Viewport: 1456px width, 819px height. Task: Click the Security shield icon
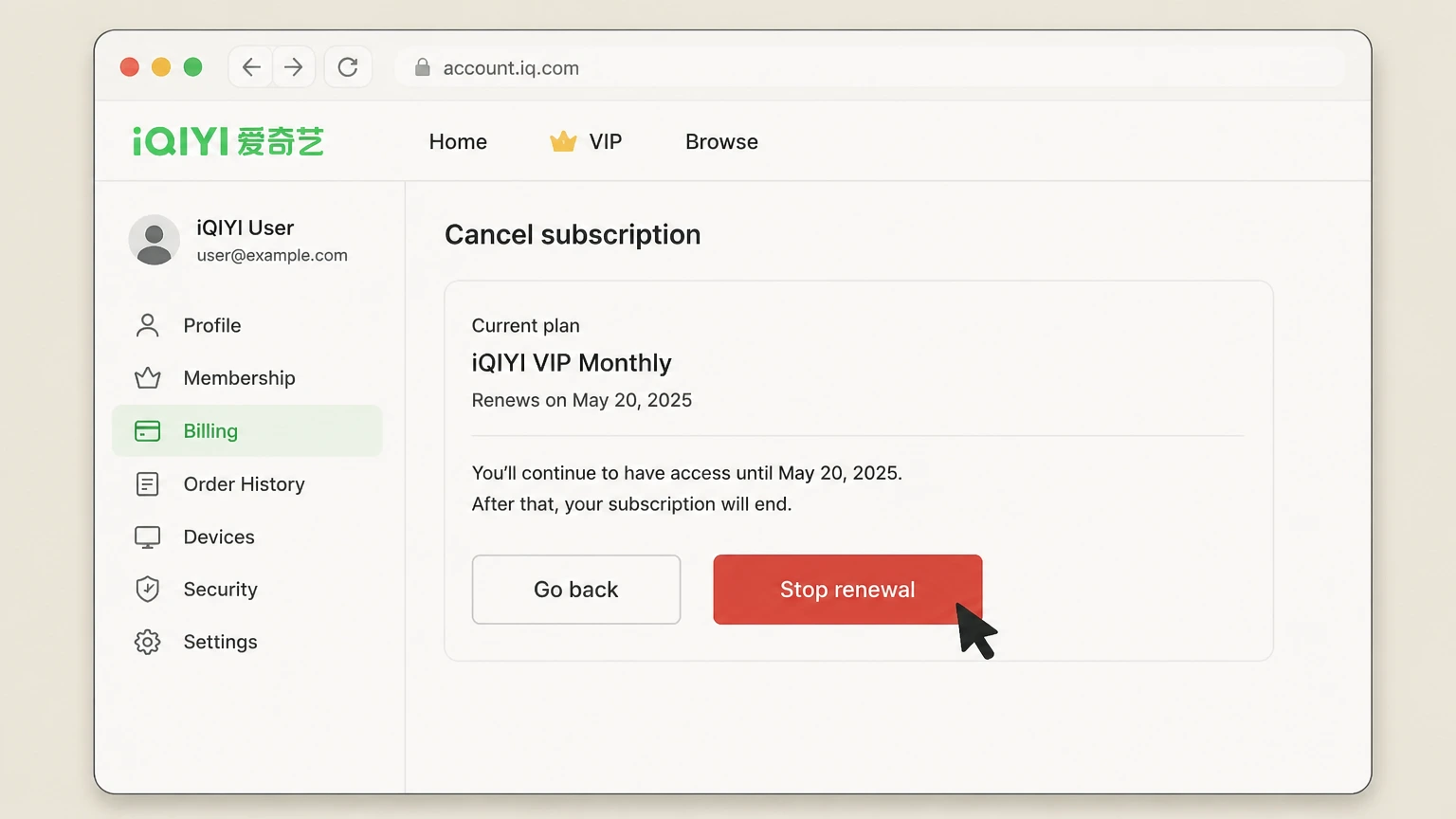148,590
